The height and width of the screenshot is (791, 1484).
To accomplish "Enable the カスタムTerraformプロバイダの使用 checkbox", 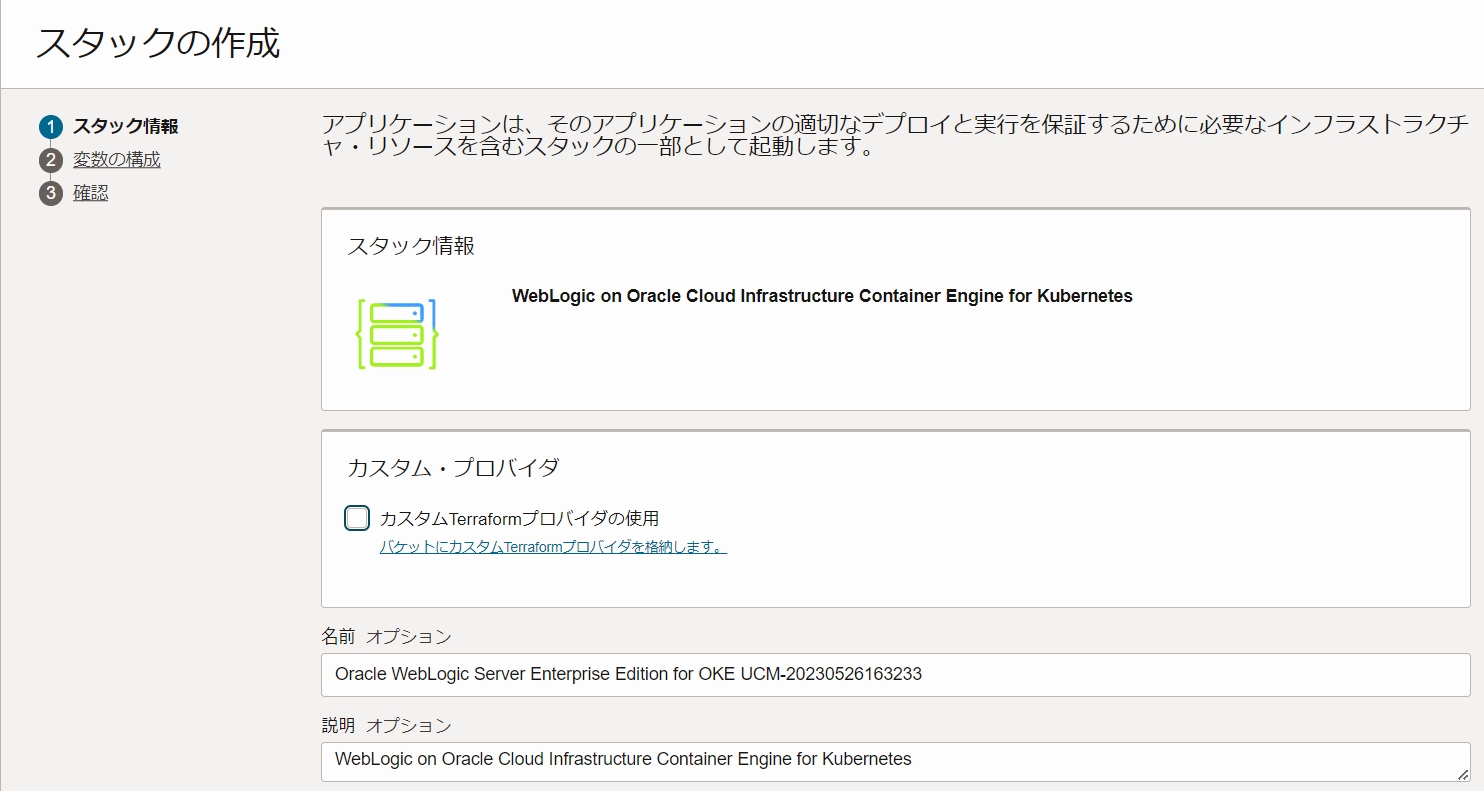I will 357,518.
